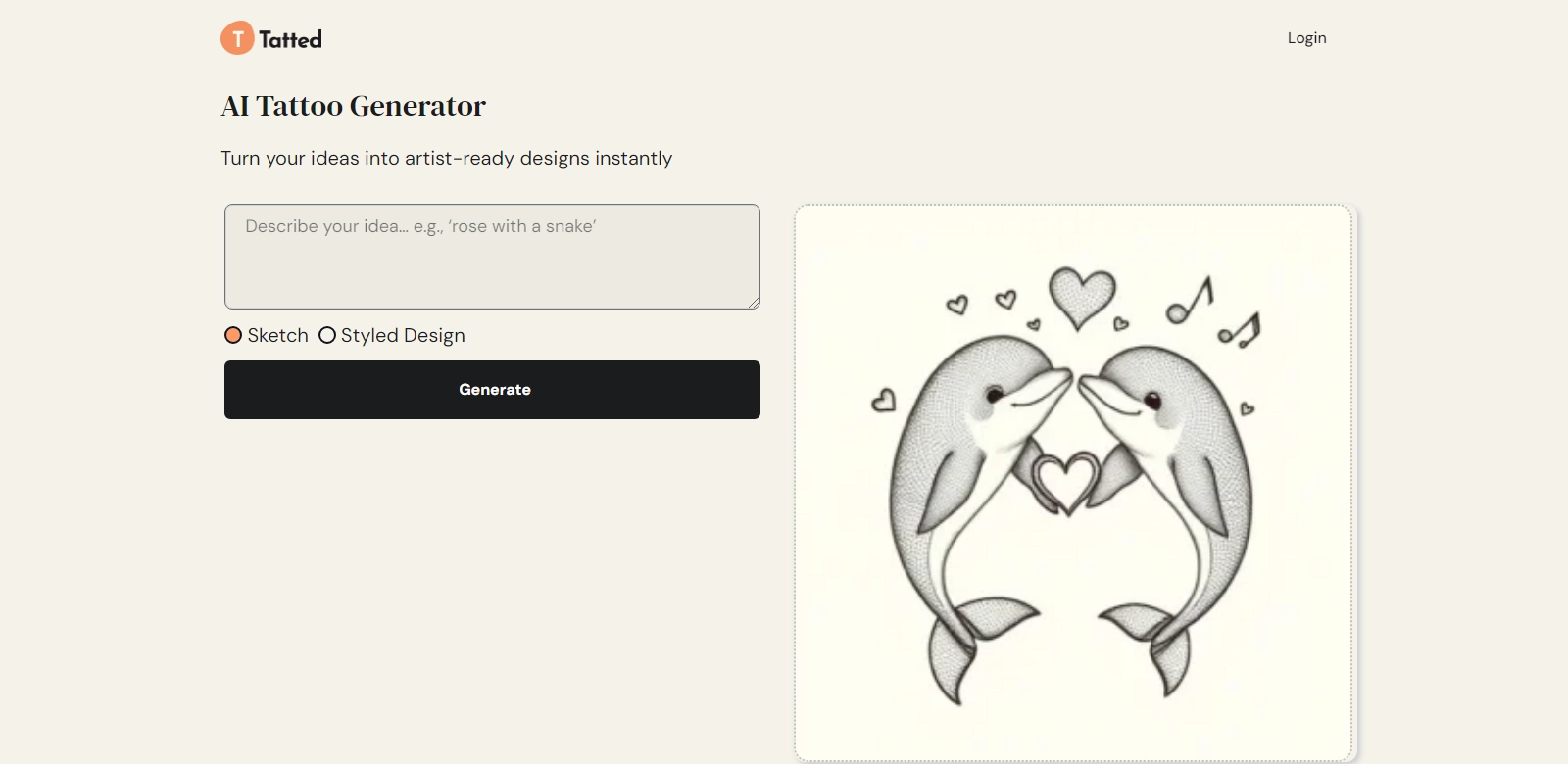This screenshot has height=764, width=1568.
Task: Click the left dolphin's eye
Action: click(x=996, y=395)
